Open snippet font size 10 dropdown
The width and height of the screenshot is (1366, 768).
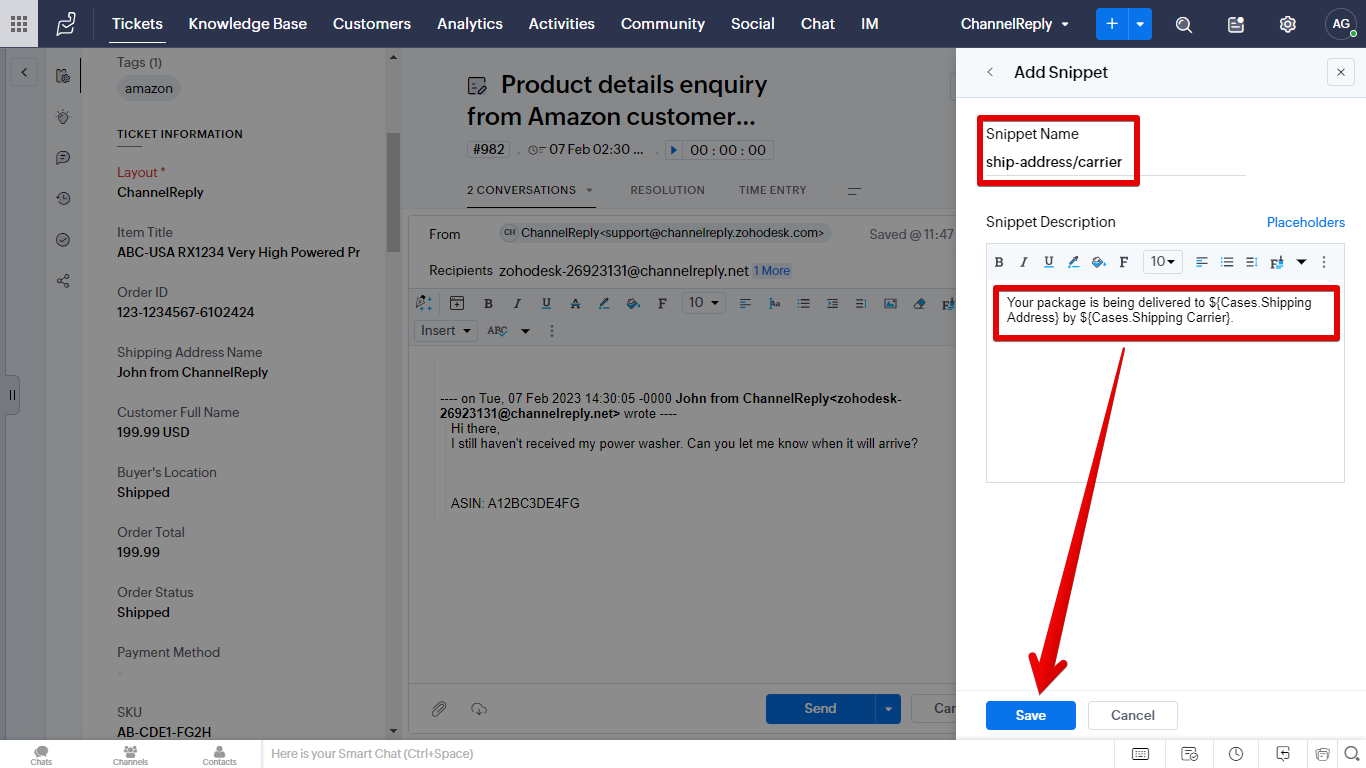(x=1162, y=262)
